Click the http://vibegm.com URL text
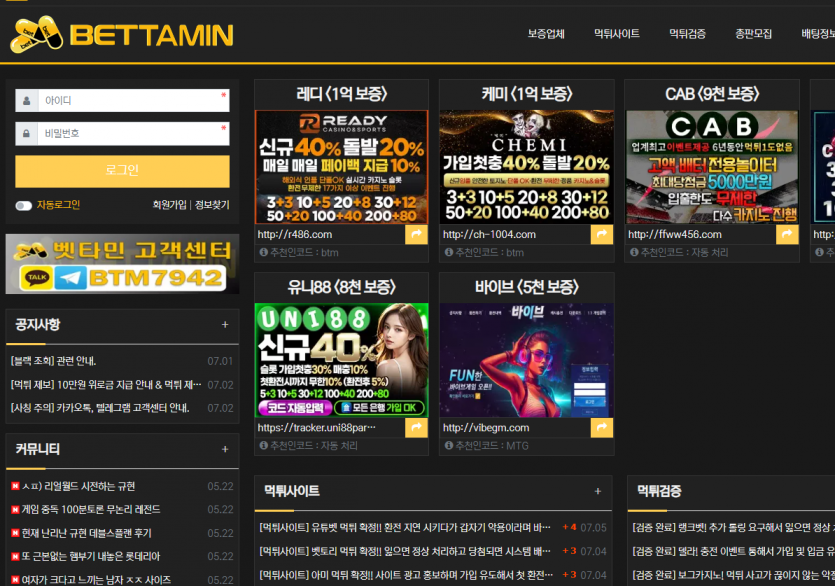 coord(486,428)
